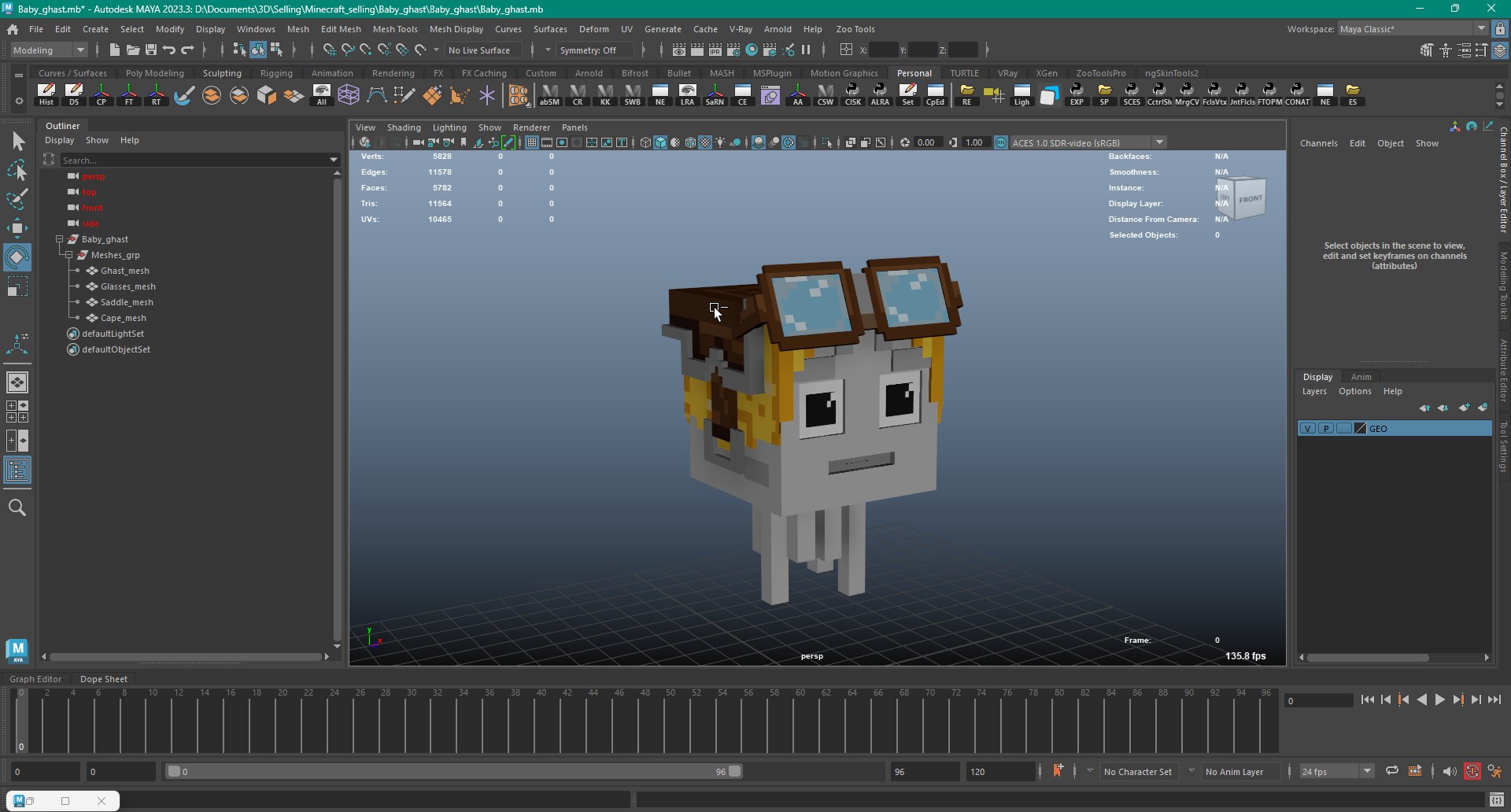The image size is (1511, 812).
Task: Select Ghast_mesh in the Outliner
Action: pyautogui.click(x=124, y=271)
